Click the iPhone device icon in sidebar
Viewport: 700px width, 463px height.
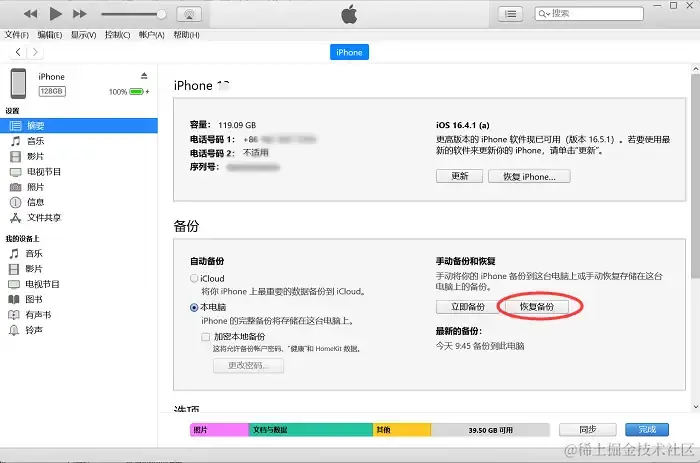point(18,83)
